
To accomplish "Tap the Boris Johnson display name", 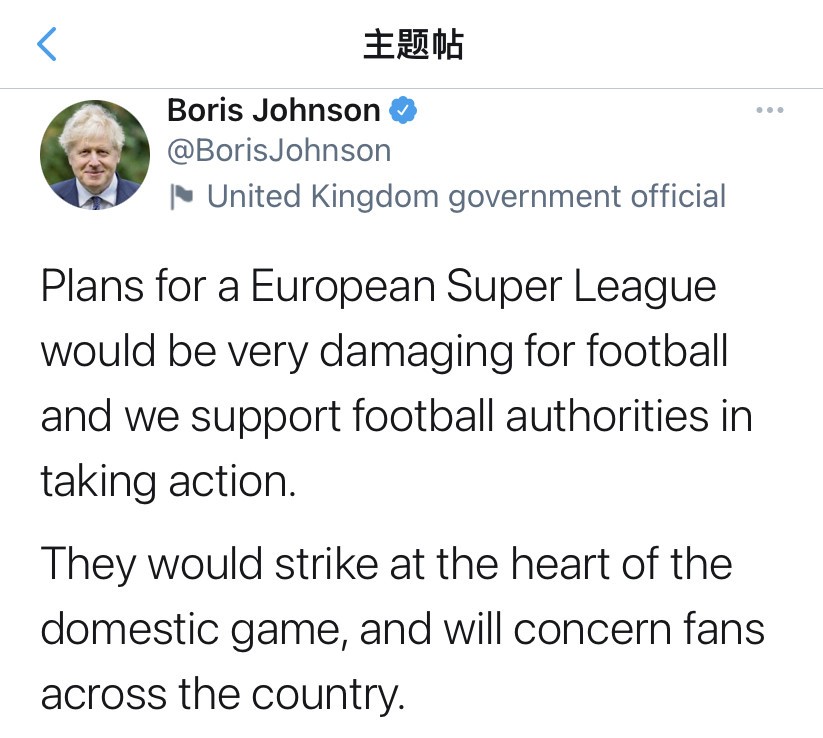I will click(x=273, y=110).
